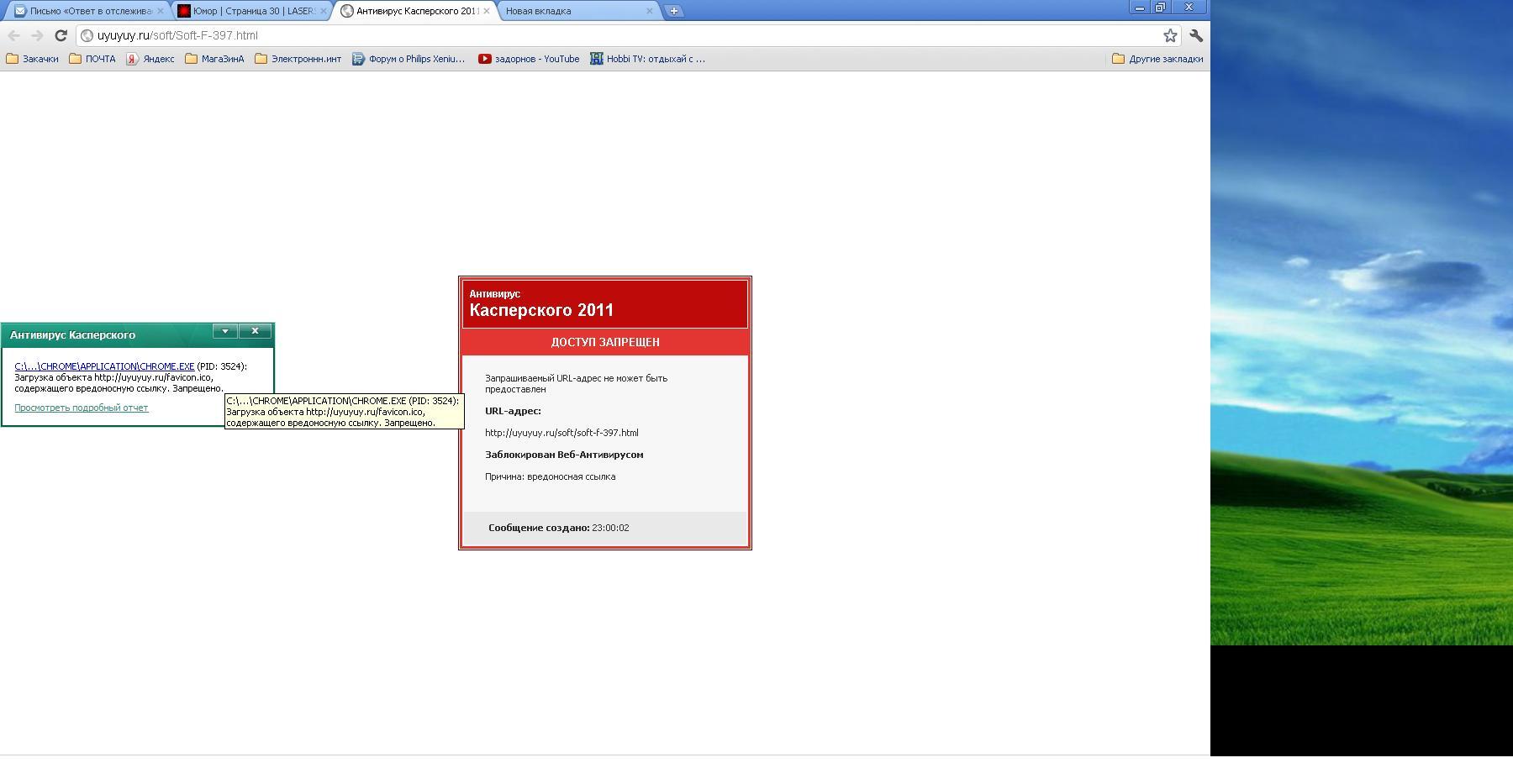The height and width of the screenshot is (784, 1513).
Task: Open 'МагаЗинА' bookmarks folder
Action: (x=214, y=59)
